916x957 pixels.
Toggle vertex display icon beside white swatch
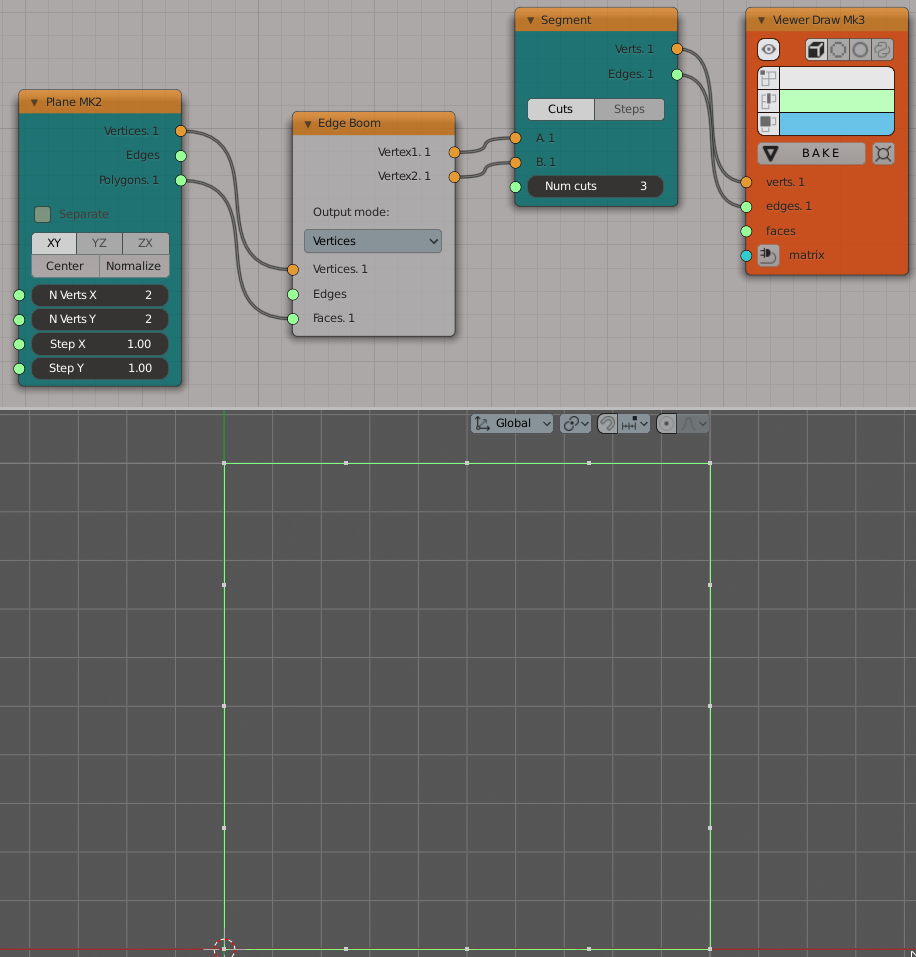pyautogui.click(x=768, y=78)
